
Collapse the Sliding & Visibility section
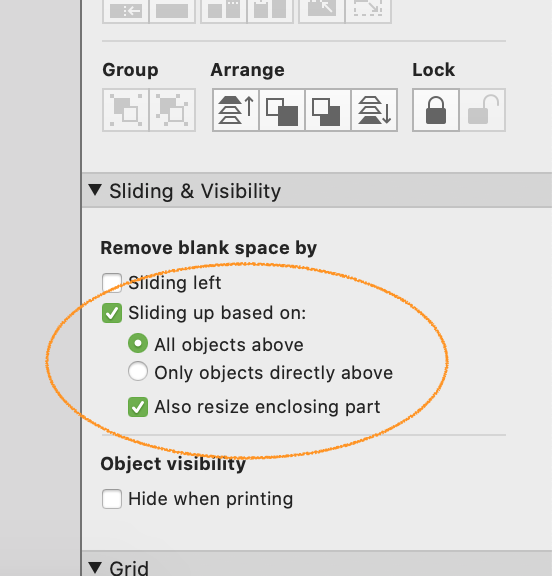click(95, 190)
